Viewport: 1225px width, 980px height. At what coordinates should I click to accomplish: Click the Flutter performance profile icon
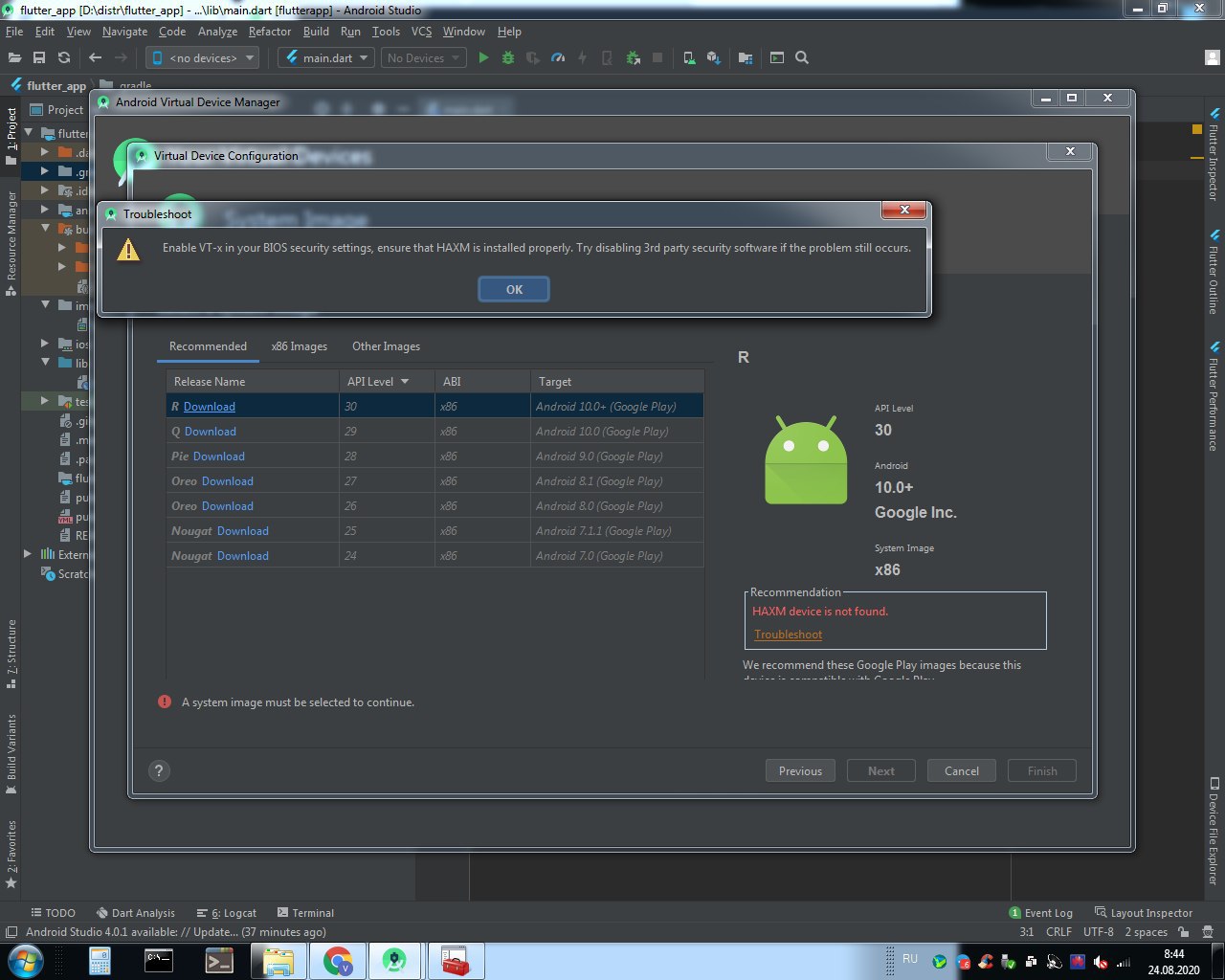click(558, 57)
